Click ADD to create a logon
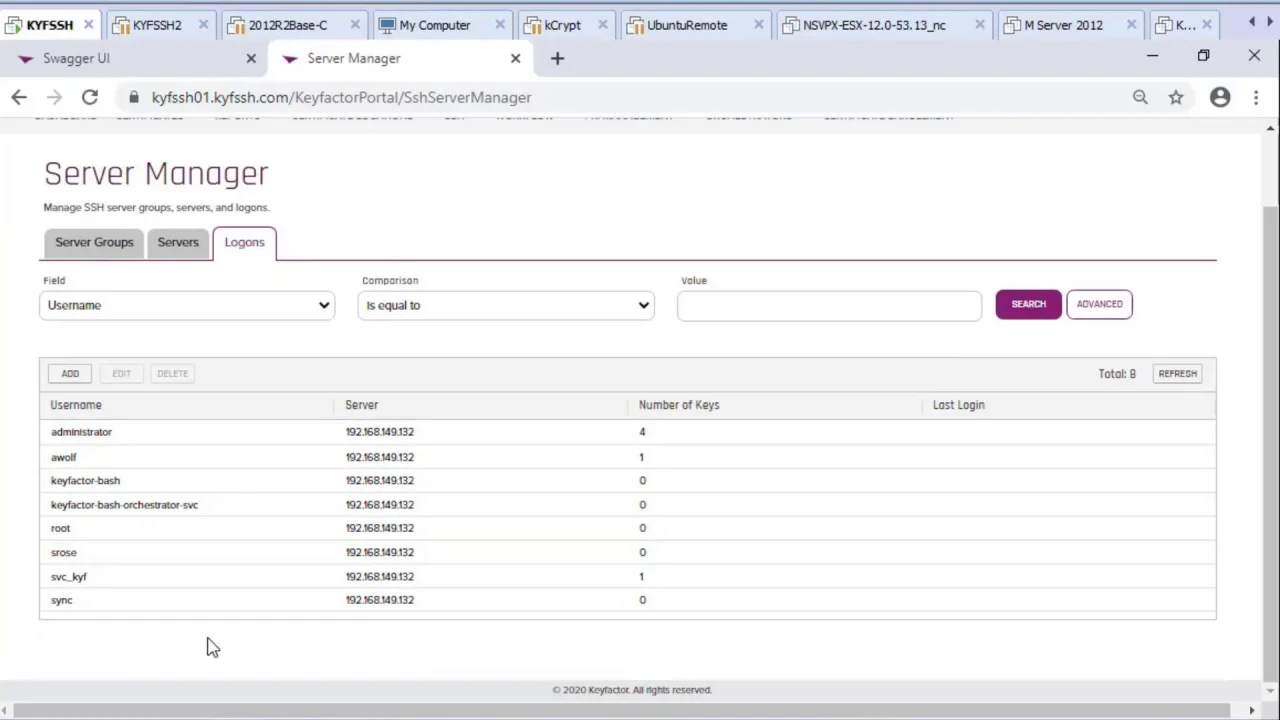The image size is (1280, 720). [x=70, y=373]
